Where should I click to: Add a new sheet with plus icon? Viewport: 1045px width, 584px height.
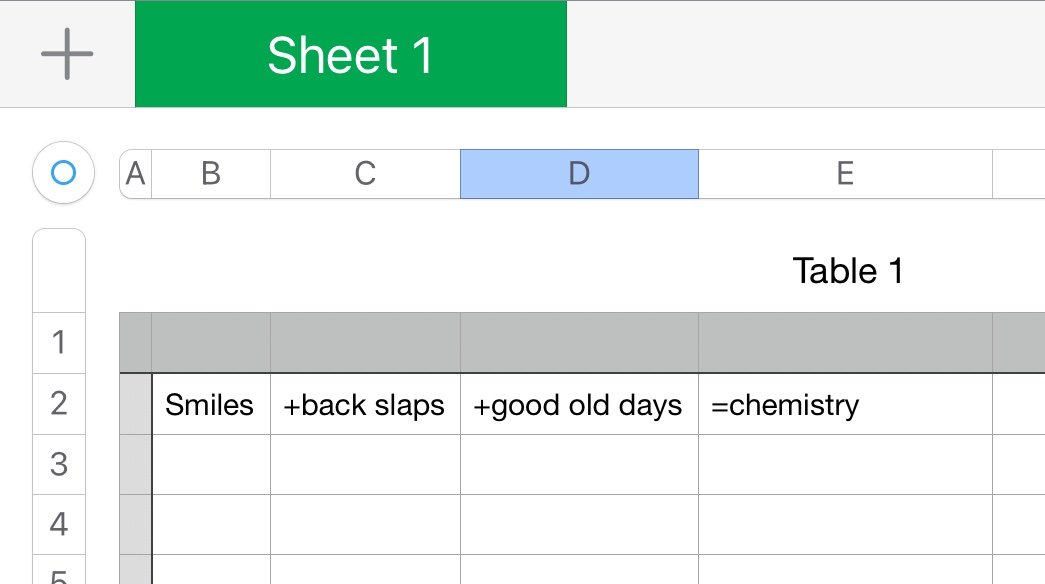click(x=67, y=54)
